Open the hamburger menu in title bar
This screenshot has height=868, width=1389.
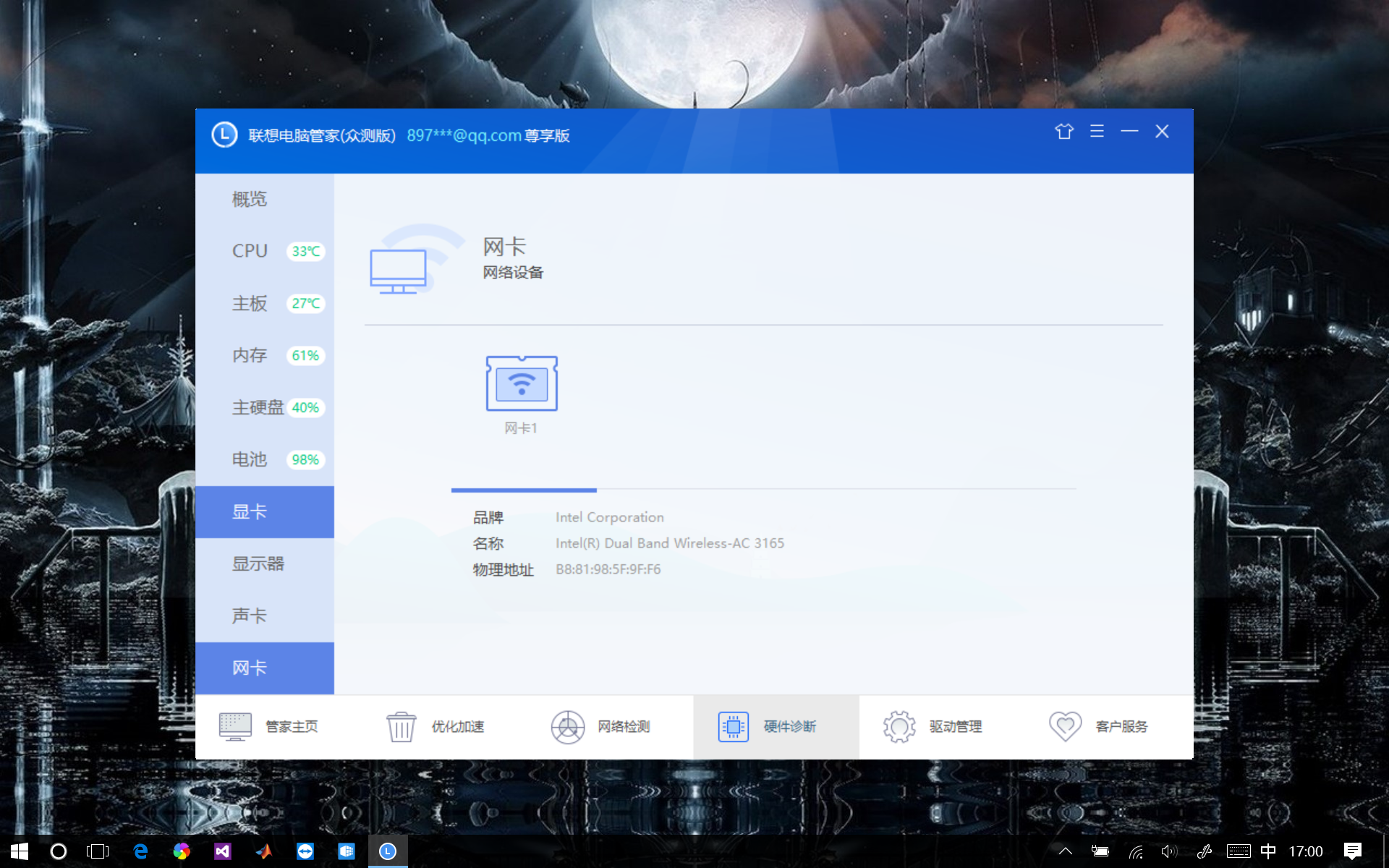[x=1097, y=131]
